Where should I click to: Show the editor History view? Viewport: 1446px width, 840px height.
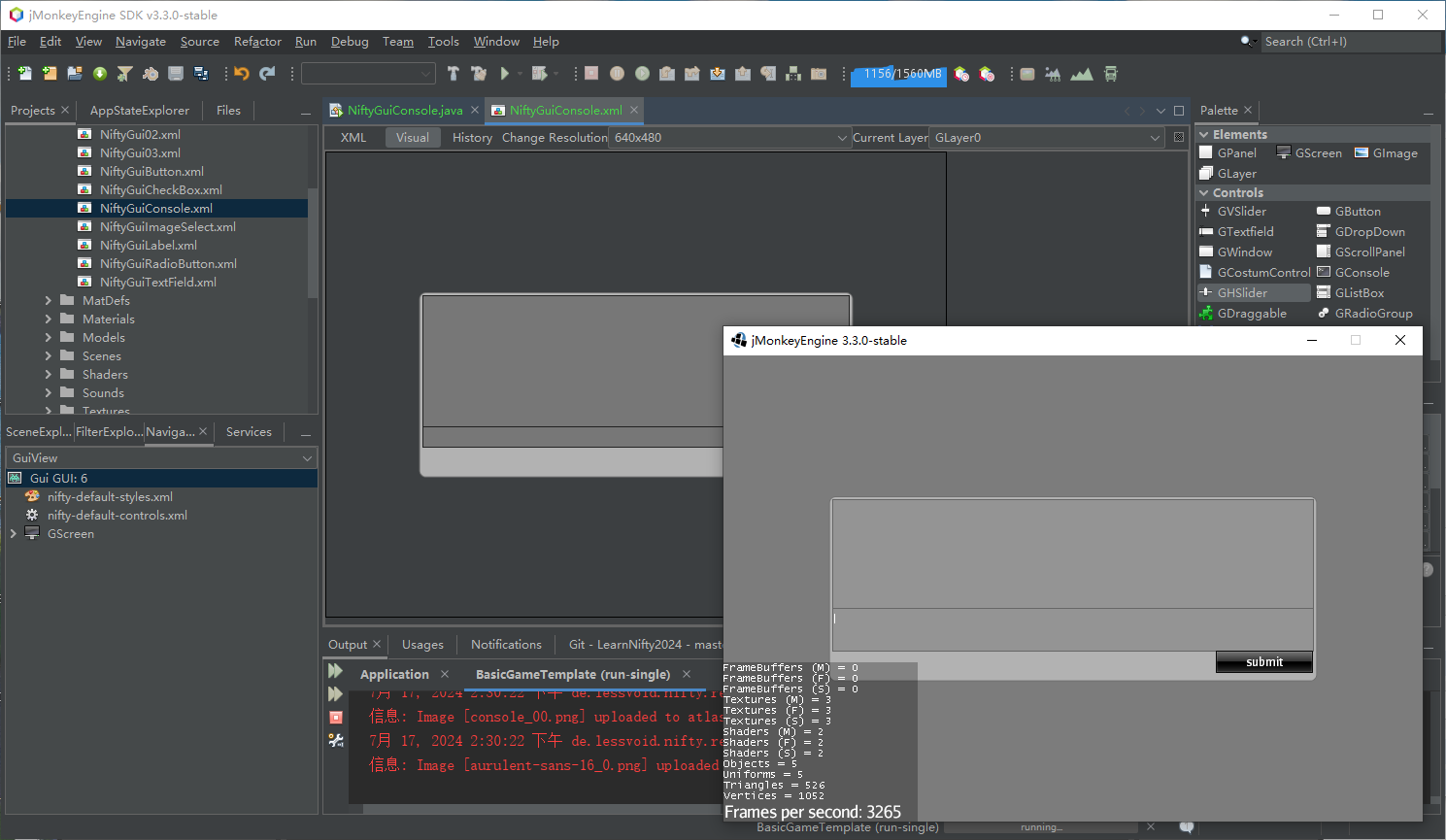[x=472, y=138]
